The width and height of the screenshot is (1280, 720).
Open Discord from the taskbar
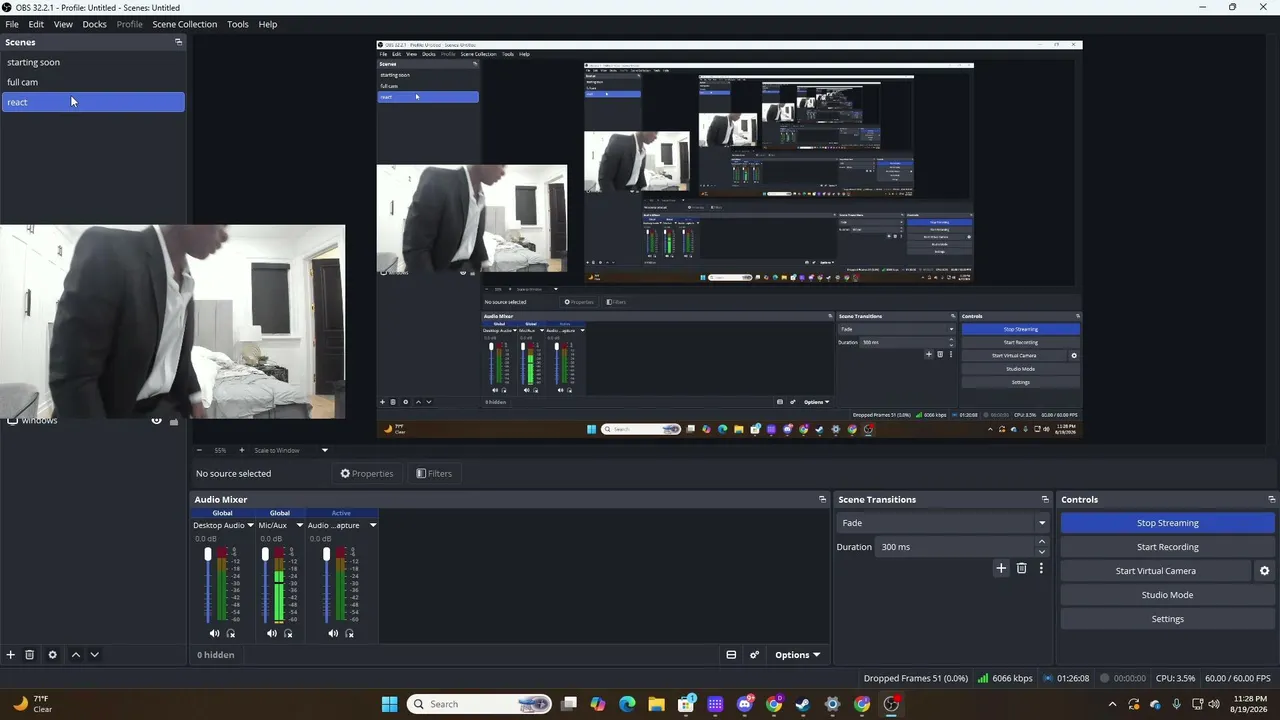coord(744,704)
